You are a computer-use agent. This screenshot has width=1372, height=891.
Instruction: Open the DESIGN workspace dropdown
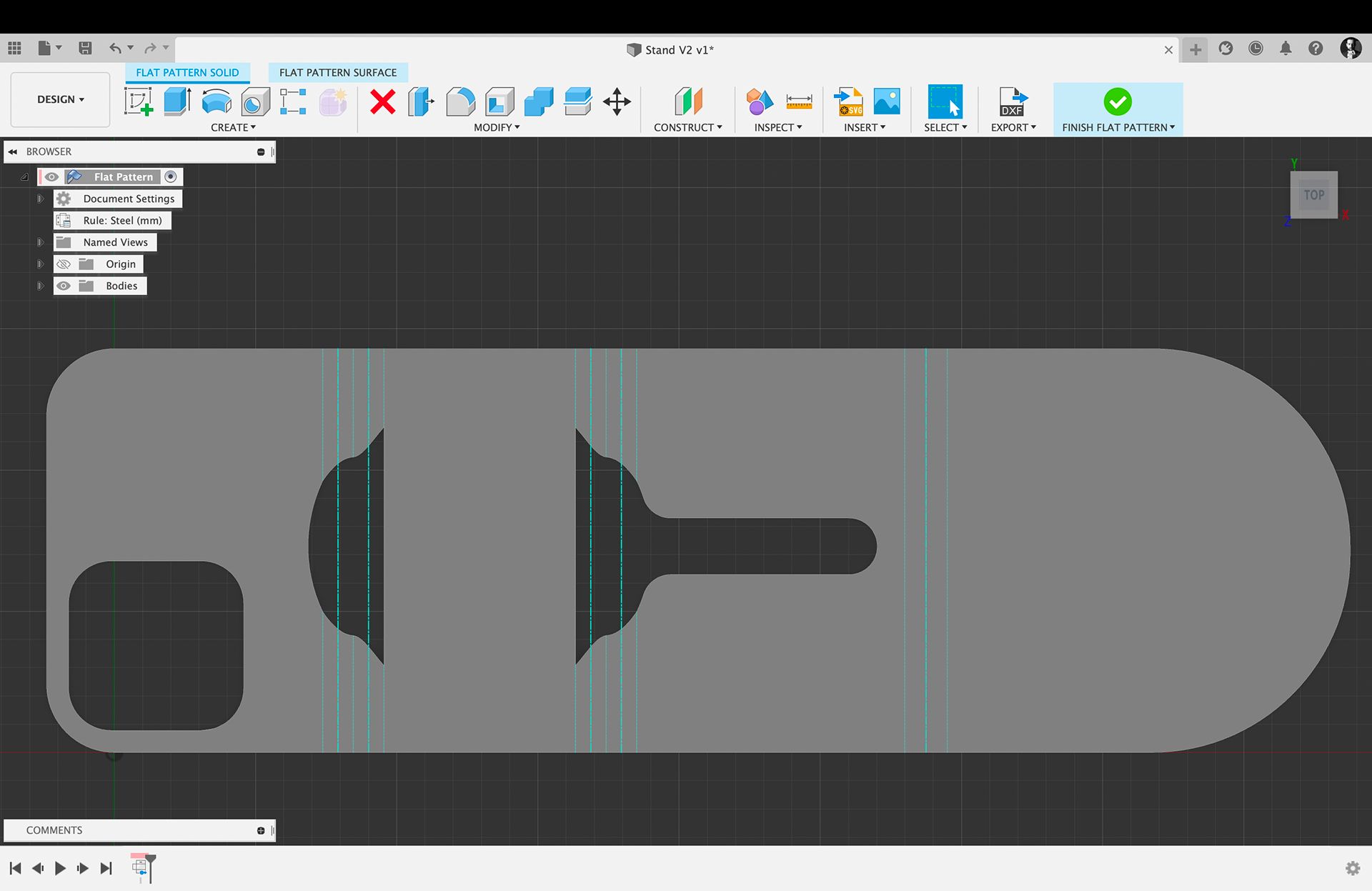61,99
